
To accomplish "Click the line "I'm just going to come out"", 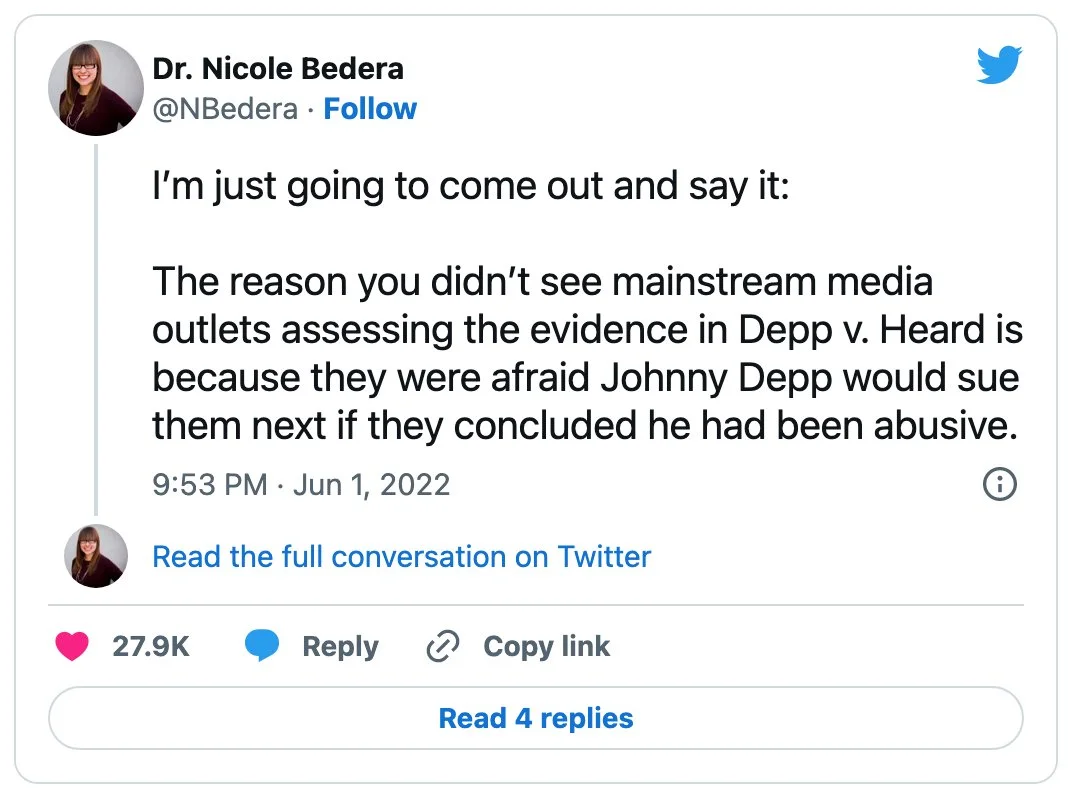I will pyautogui.click(x=470, y=187).
